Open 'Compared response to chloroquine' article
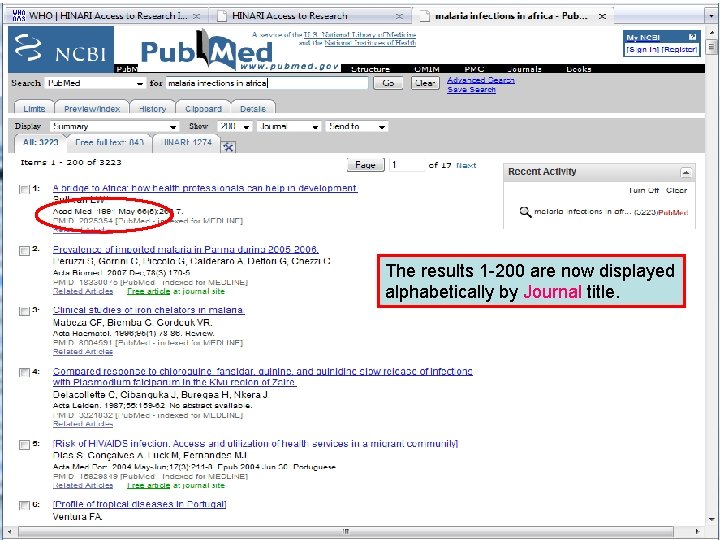 (262, 377)
